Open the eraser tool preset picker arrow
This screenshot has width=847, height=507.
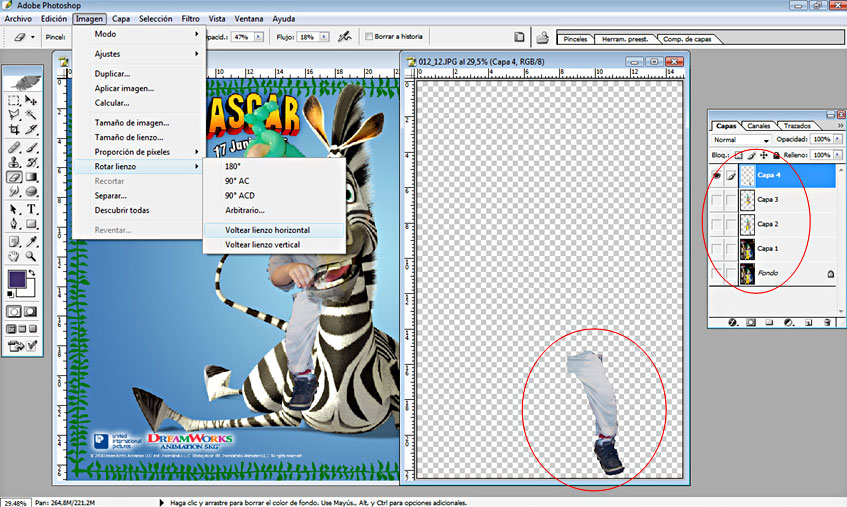coord(33,37)
